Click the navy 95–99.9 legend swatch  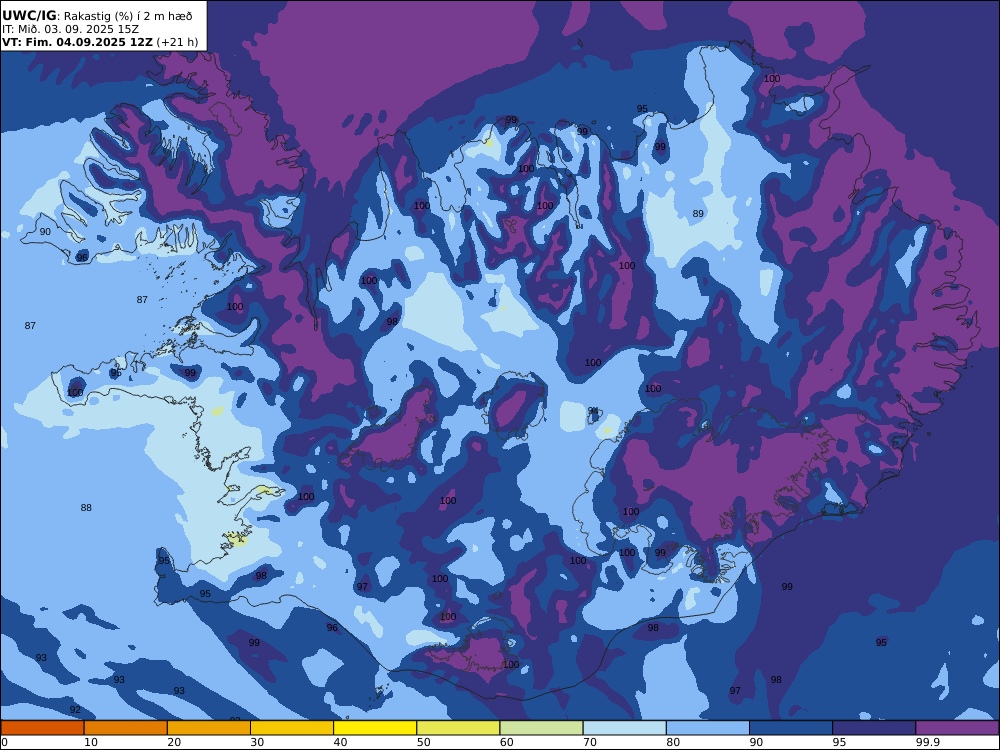coord(874,728)
